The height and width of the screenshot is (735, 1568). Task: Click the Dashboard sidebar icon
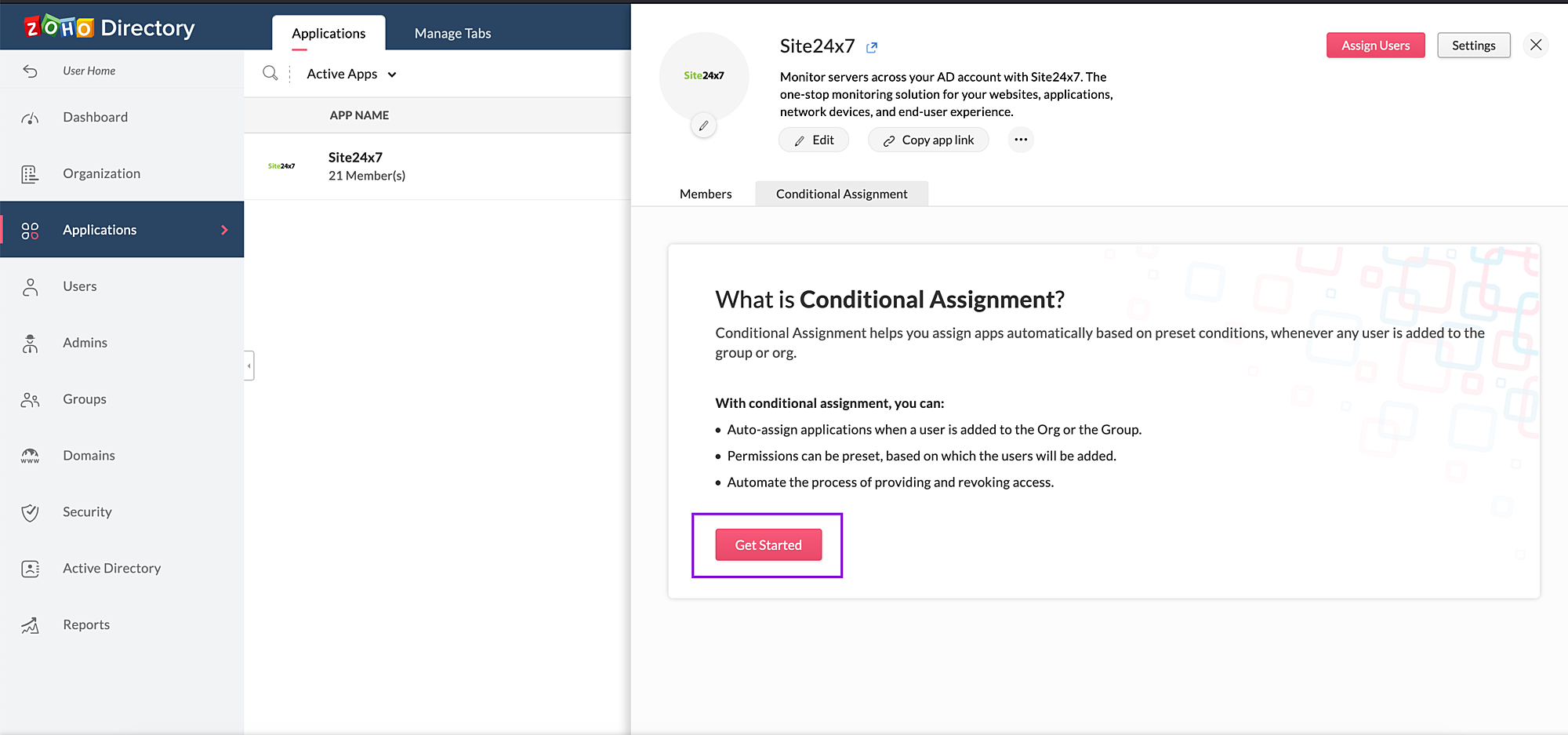click(x=30, y=118)
